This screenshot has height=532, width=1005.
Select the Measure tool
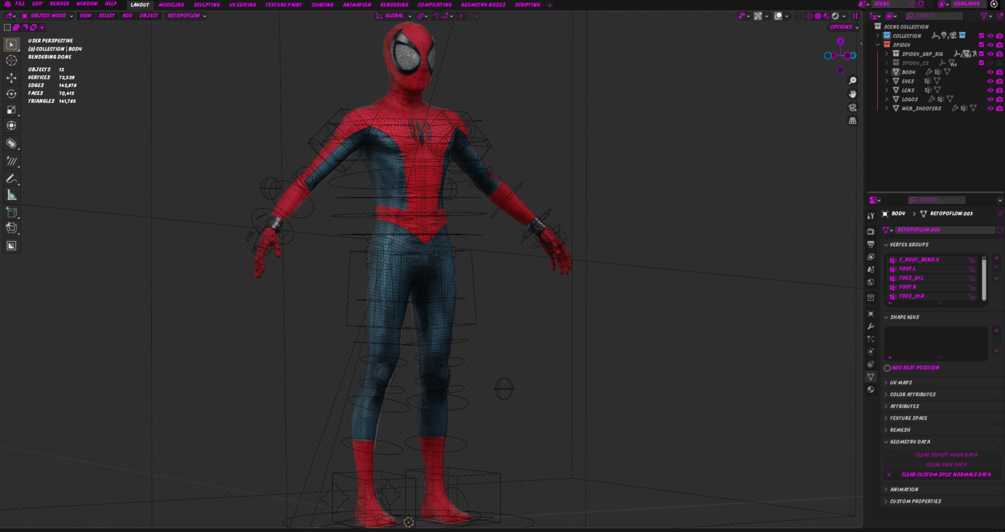click(12, 195)
